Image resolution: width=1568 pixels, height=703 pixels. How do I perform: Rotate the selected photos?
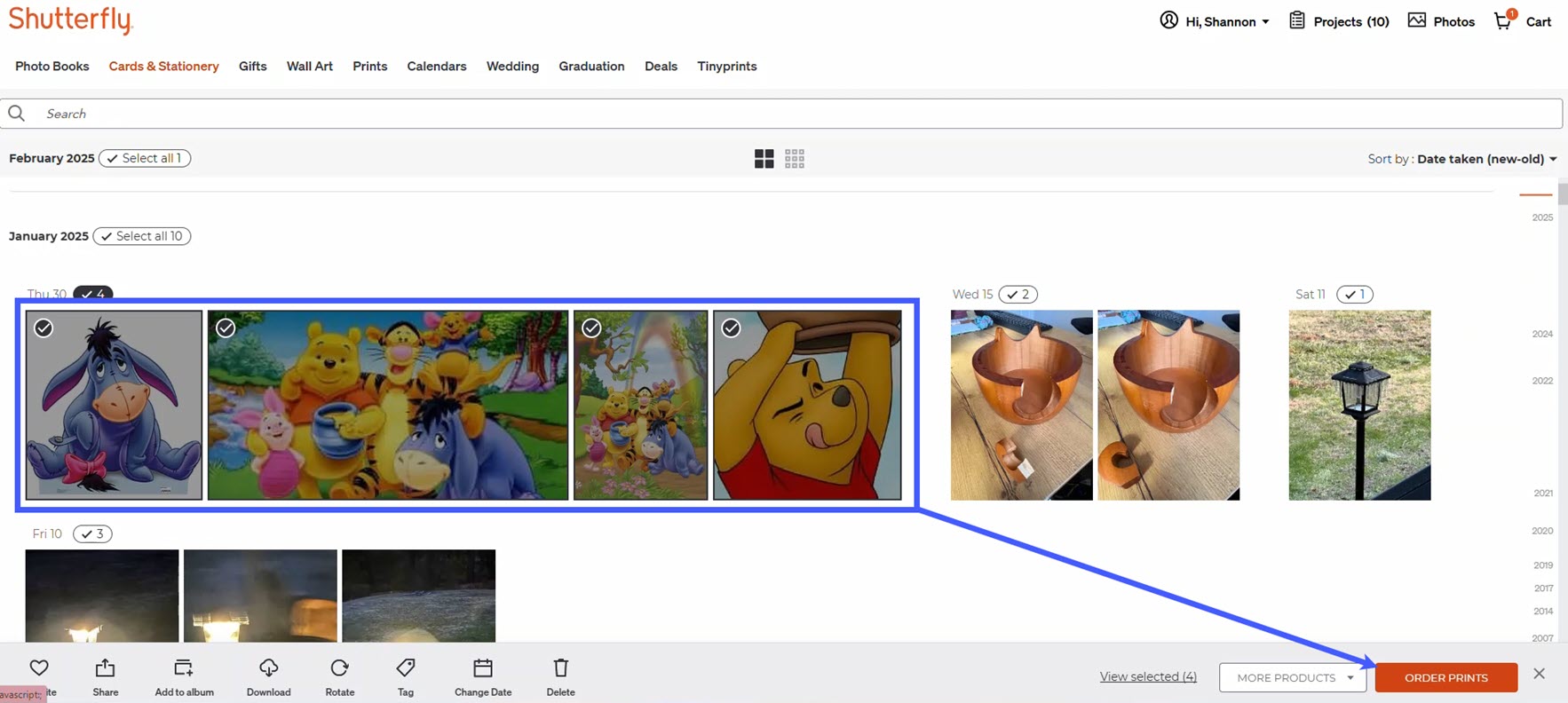coord(340,676)
